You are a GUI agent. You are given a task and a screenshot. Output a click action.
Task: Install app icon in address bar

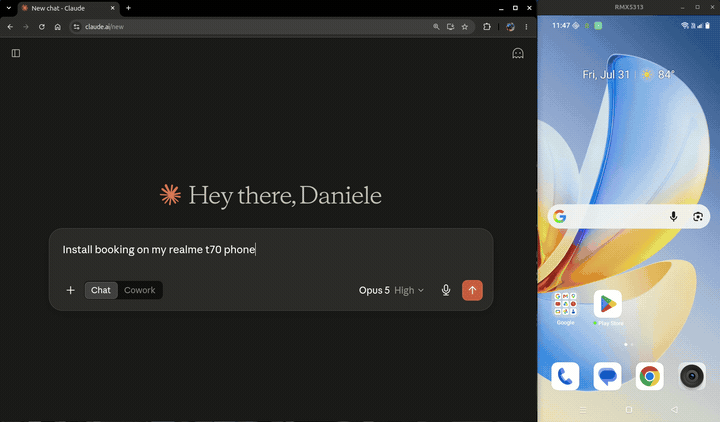point(450,27)
